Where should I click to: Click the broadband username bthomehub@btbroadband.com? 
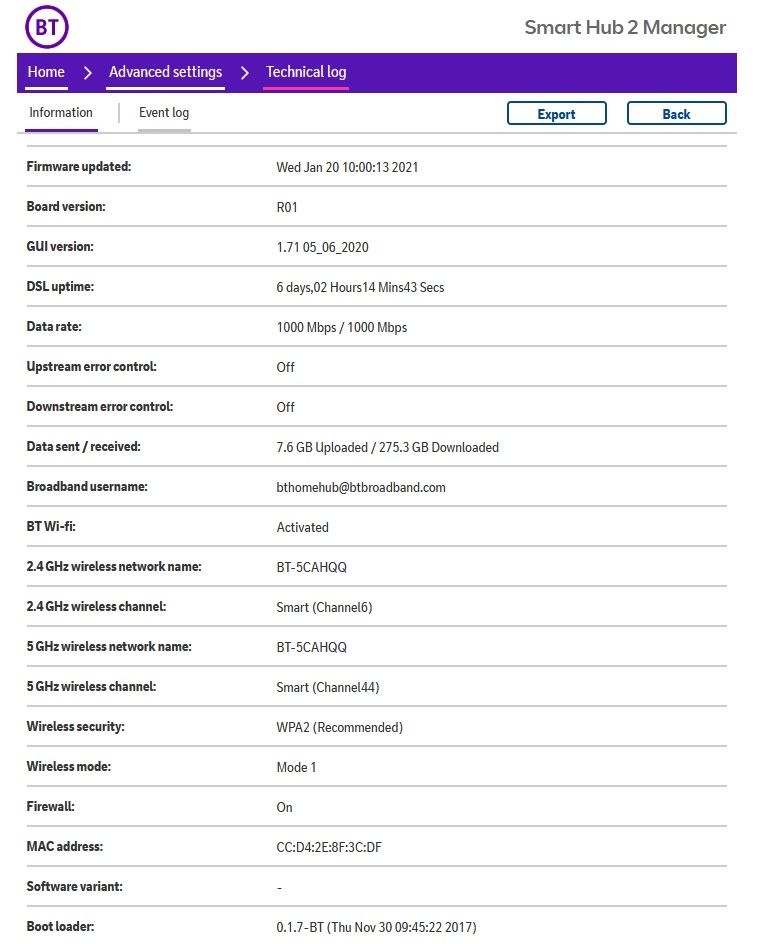[361, 487]
